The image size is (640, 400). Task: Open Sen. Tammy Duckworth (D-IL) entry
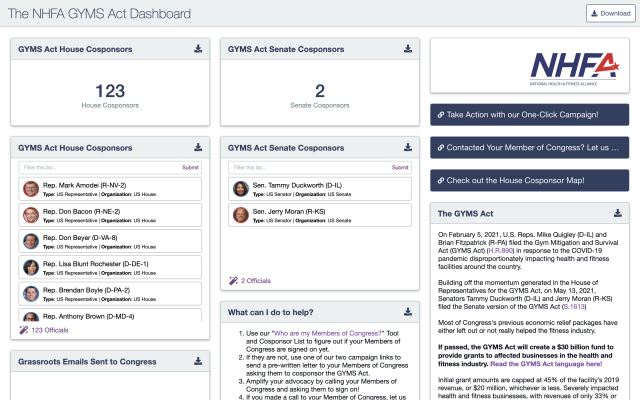(x=320, y=189)
